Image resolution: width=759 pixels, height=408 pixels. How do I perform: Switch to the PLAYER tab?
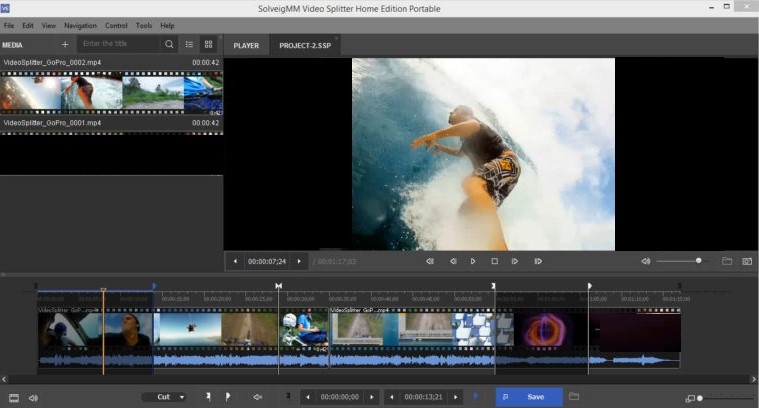coord(246,45)
